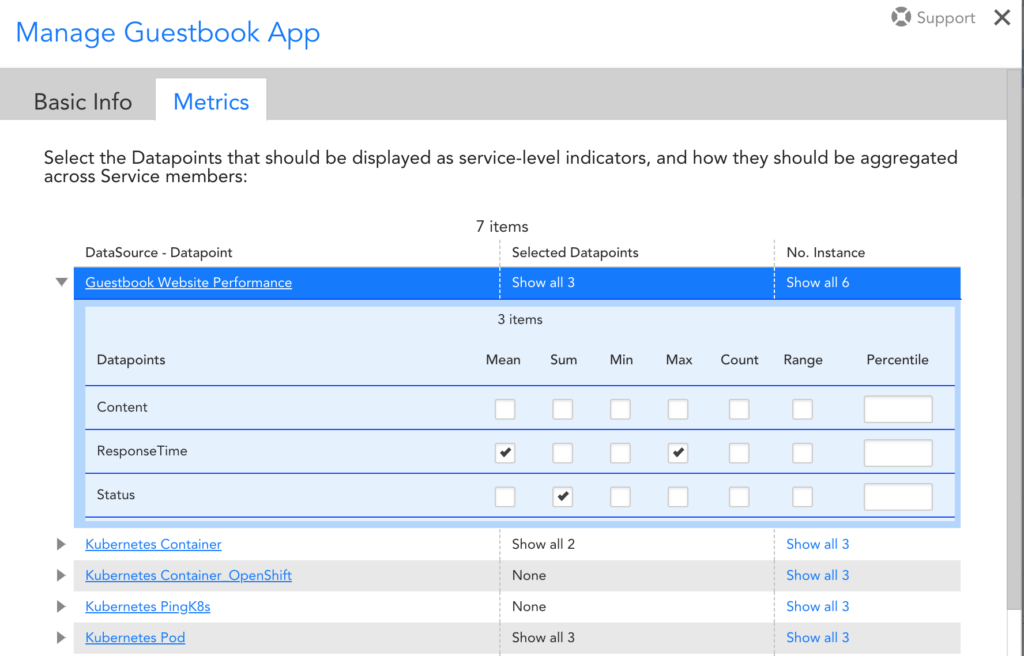This screenshot has width=1024, height=656.
Task: Close the Manage Guestbook App dialog
Action: click(x=1002, y=17)
